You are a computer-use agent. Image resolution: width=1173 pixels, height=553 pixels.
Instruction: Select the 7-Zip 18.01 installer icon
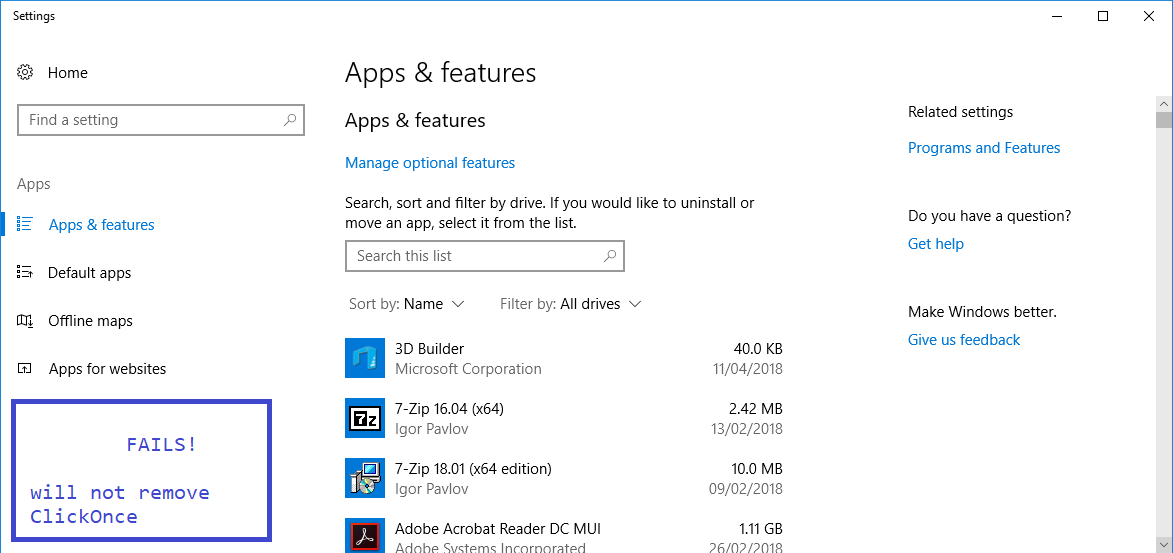click(365, 478)
